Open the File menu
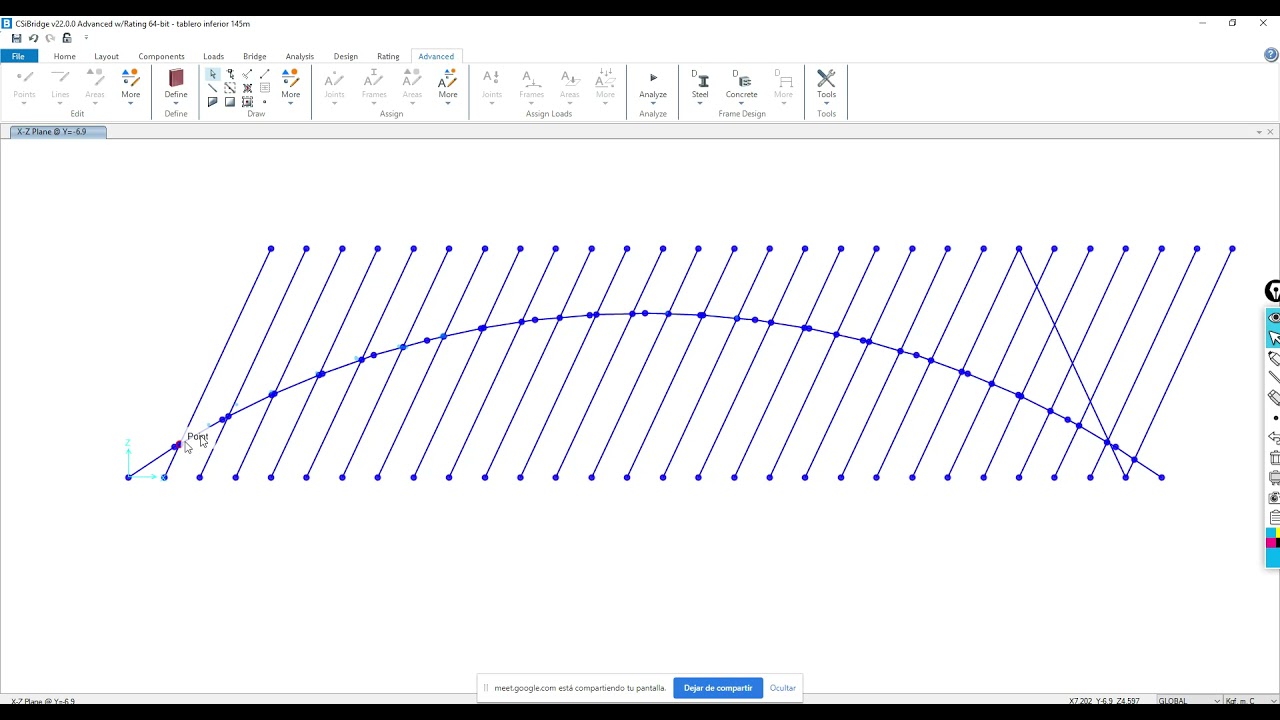1280x720 pixels. coord(18,56)
